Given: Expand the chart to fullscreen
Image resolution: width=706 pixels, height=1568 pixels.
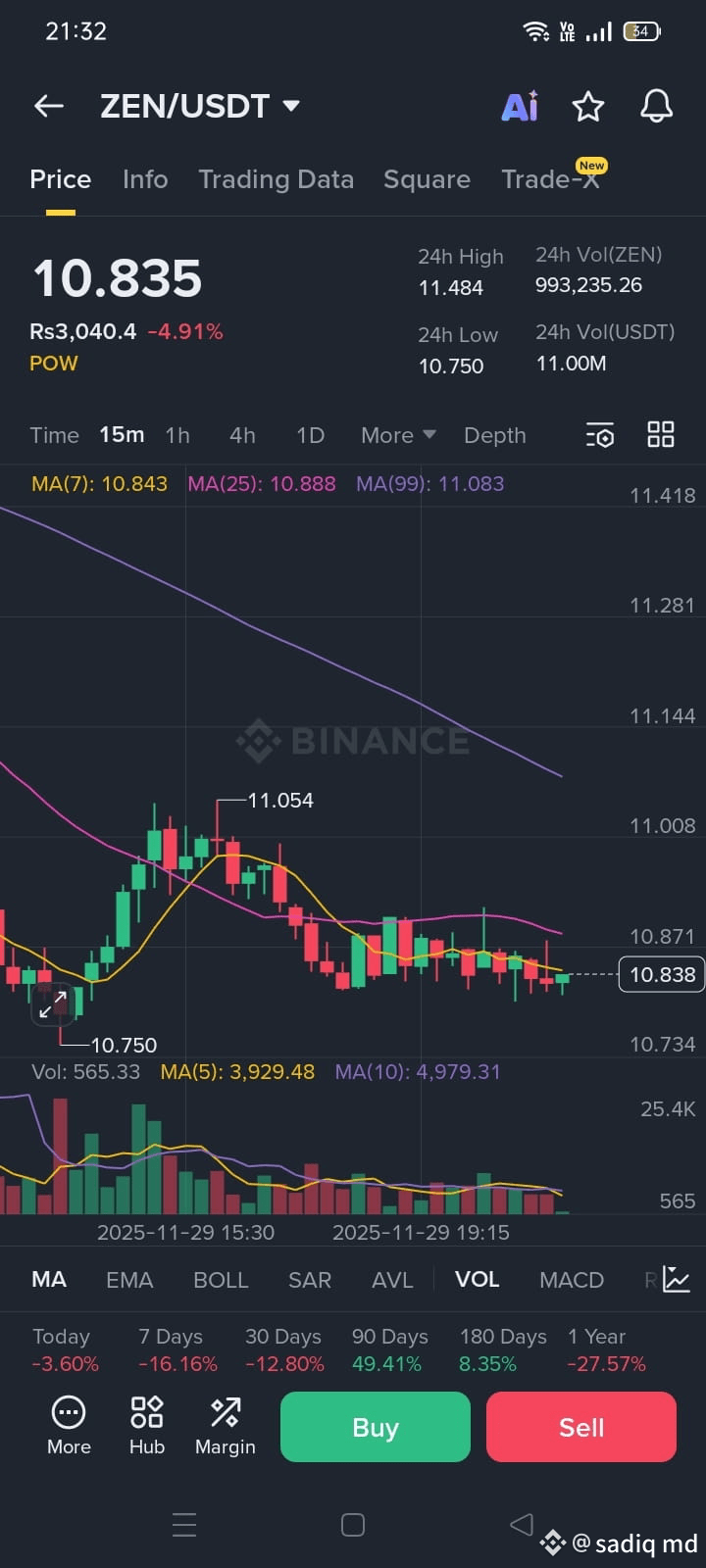Looking at the screenshot, I should tap(54, 1005).
